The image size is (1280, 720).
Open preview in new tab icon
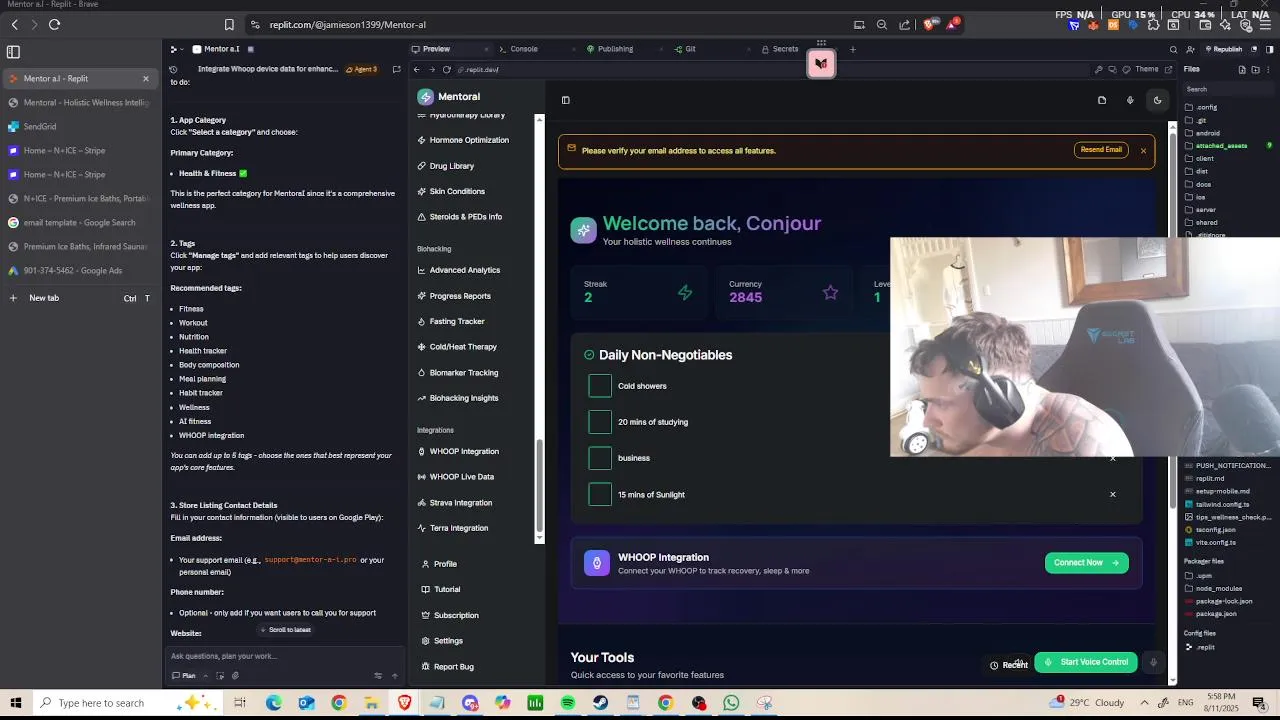[x=1168, y=70]
